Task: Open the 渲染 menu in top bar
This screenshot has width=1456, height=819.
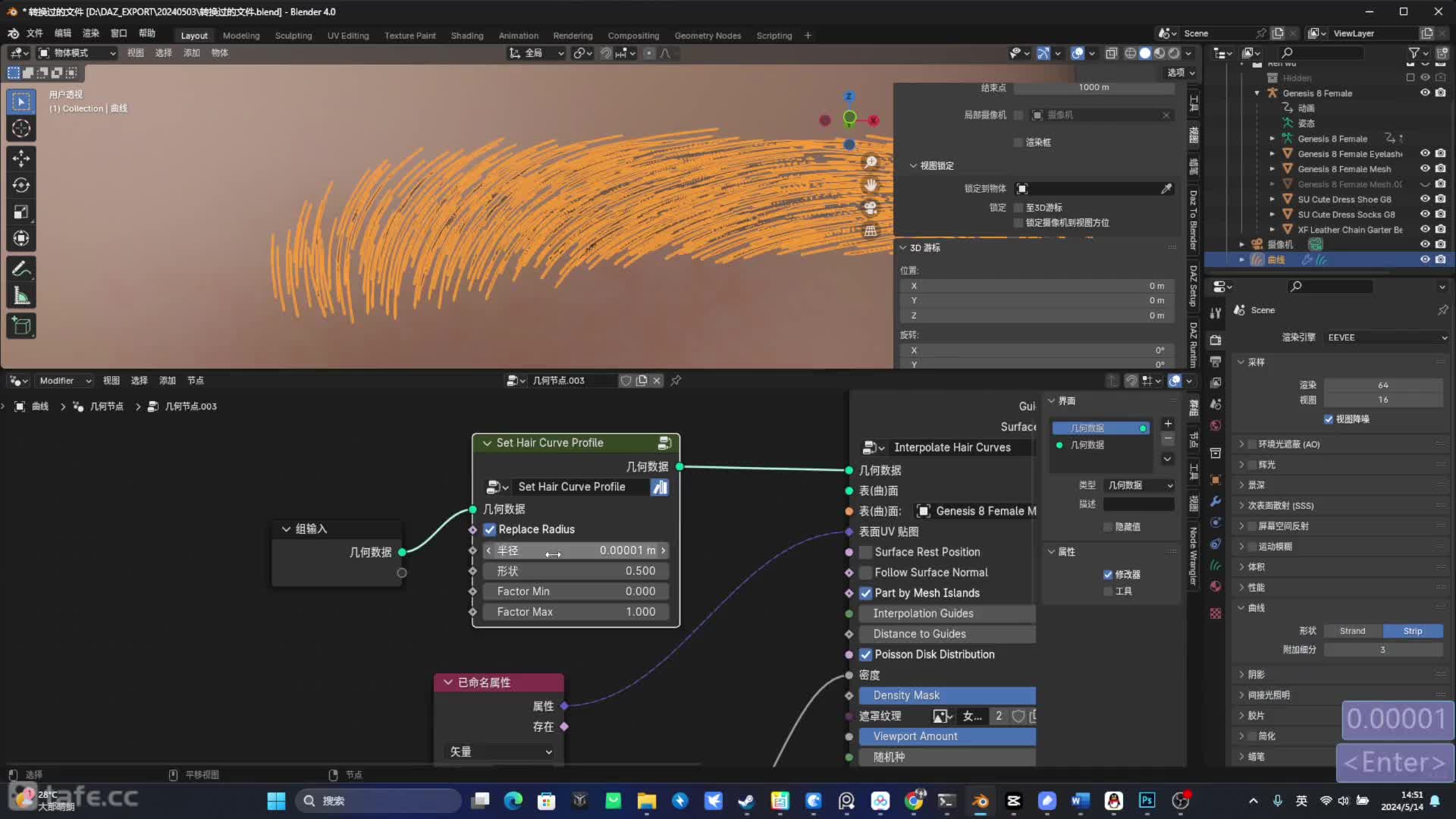Action: (91, 33)
